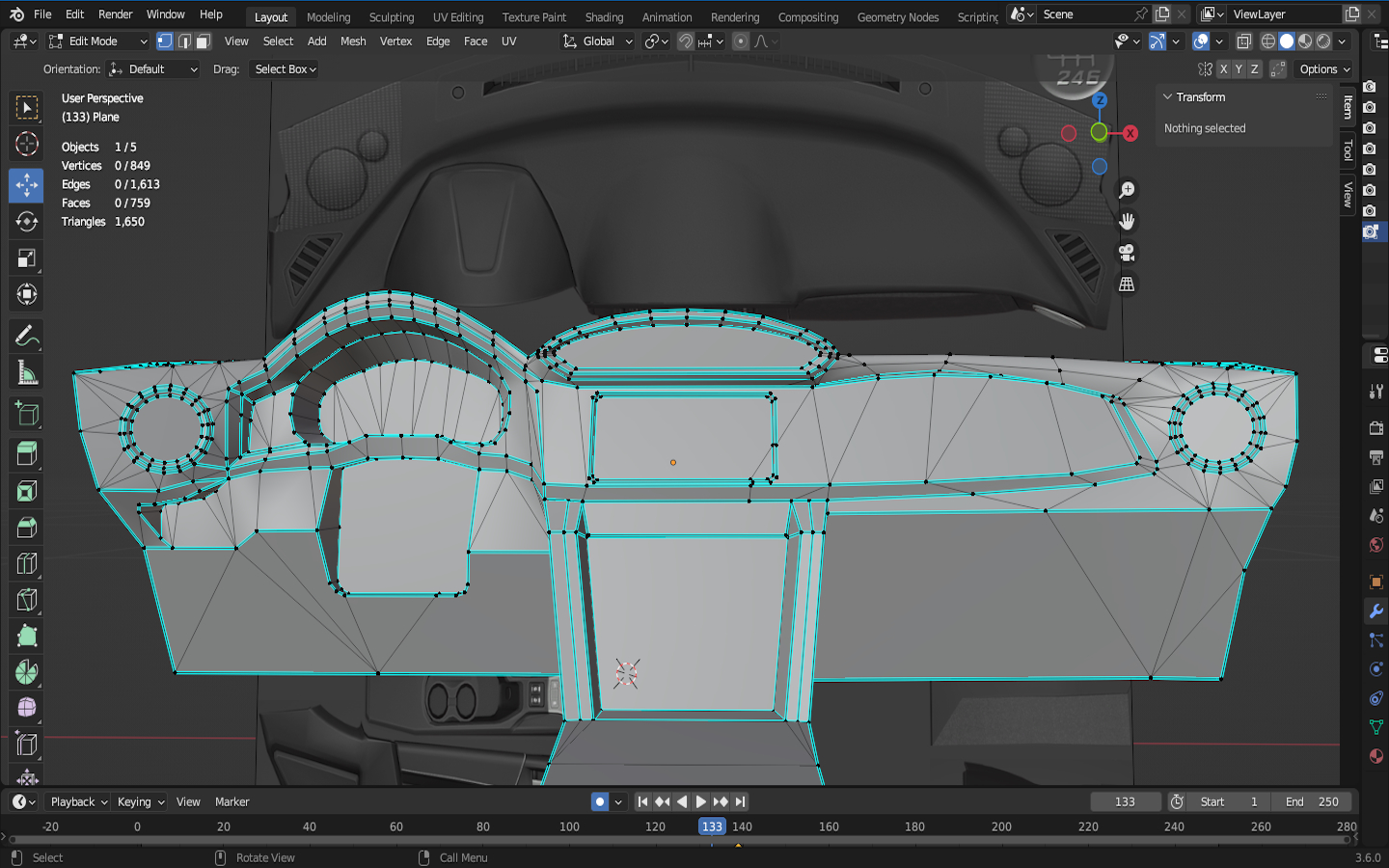
Task: Select the Extrude Region tool
Action: click(x=26, y=452)
